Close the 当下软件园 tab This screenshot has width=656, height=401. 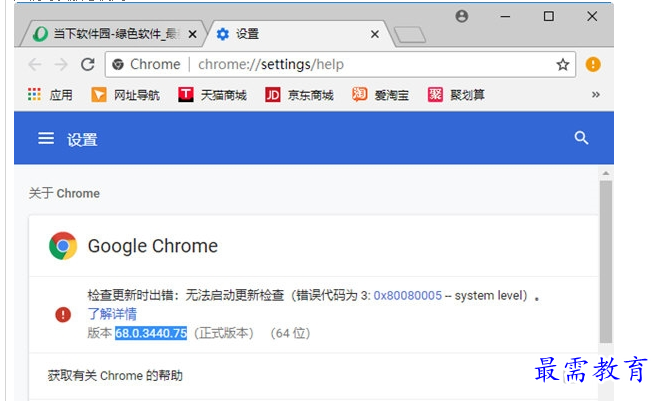[x=192, y=34]
